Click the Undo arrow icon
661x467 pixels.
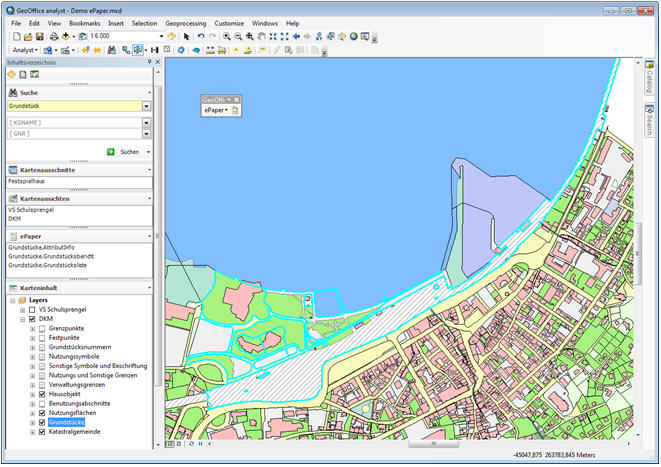(201, 36)
